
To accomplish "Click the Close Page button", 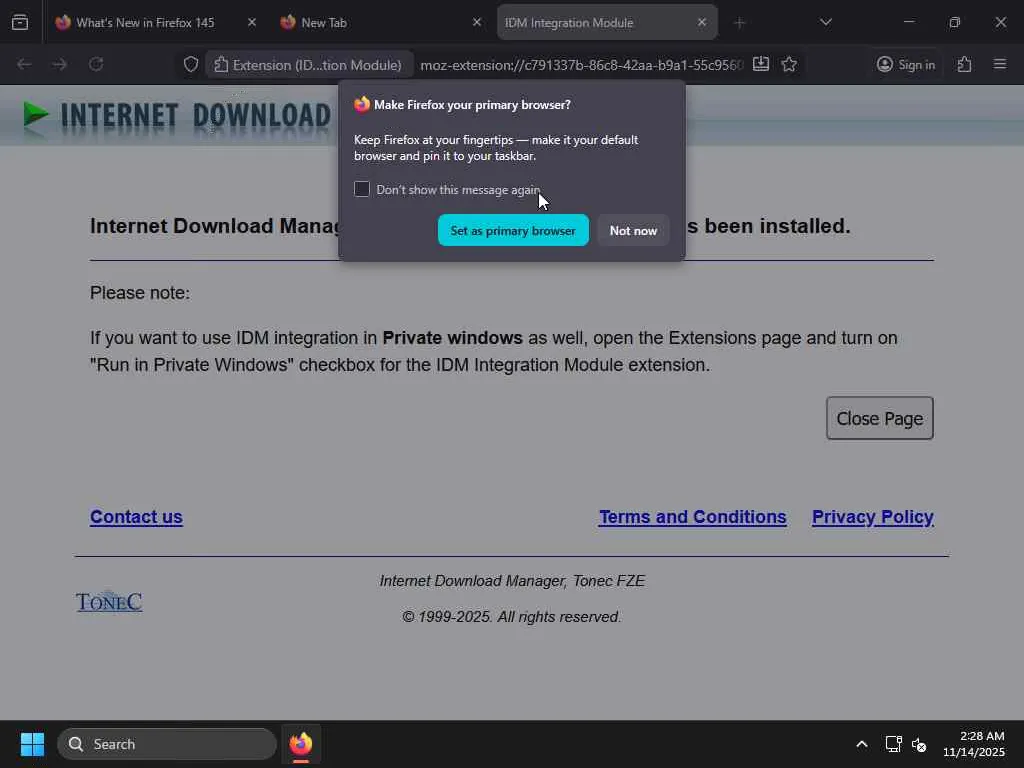I will tap(880, 418).
